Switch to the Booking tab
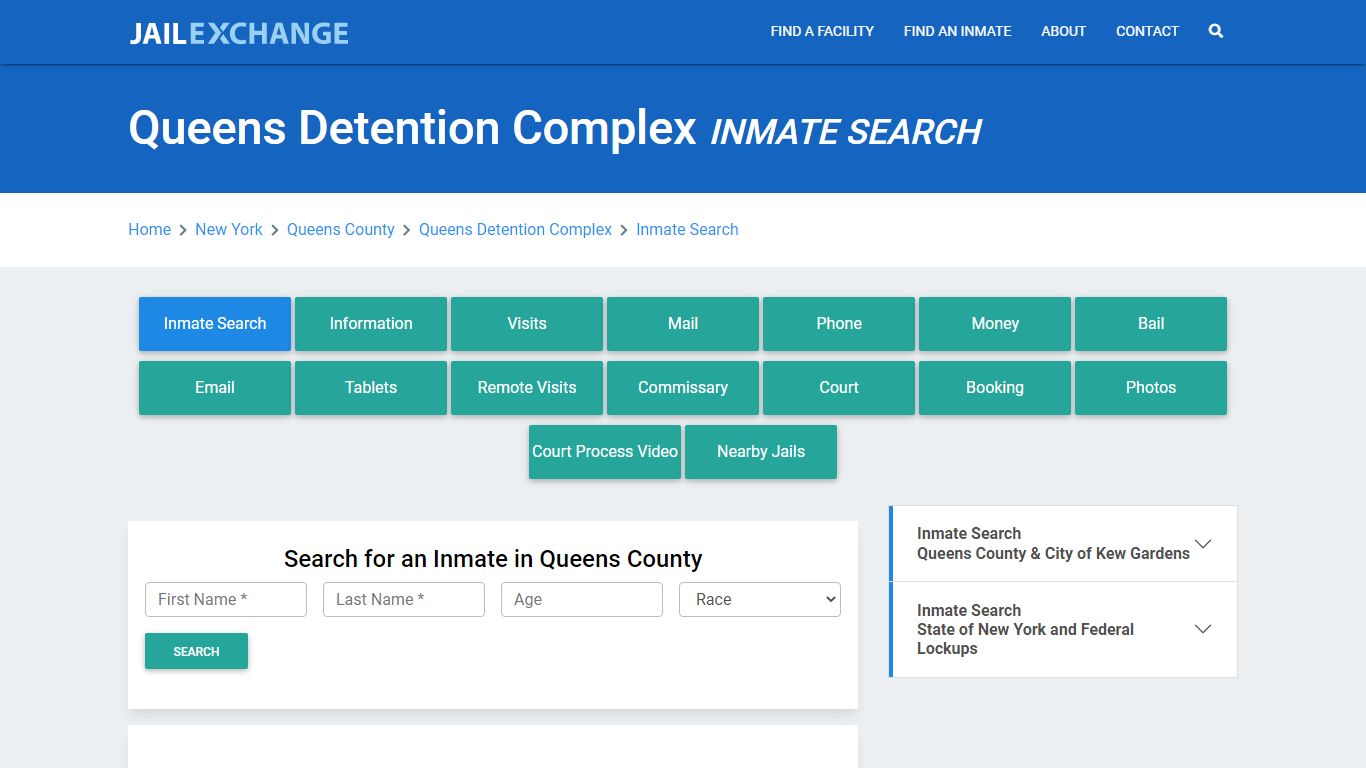 click(995, 388)
